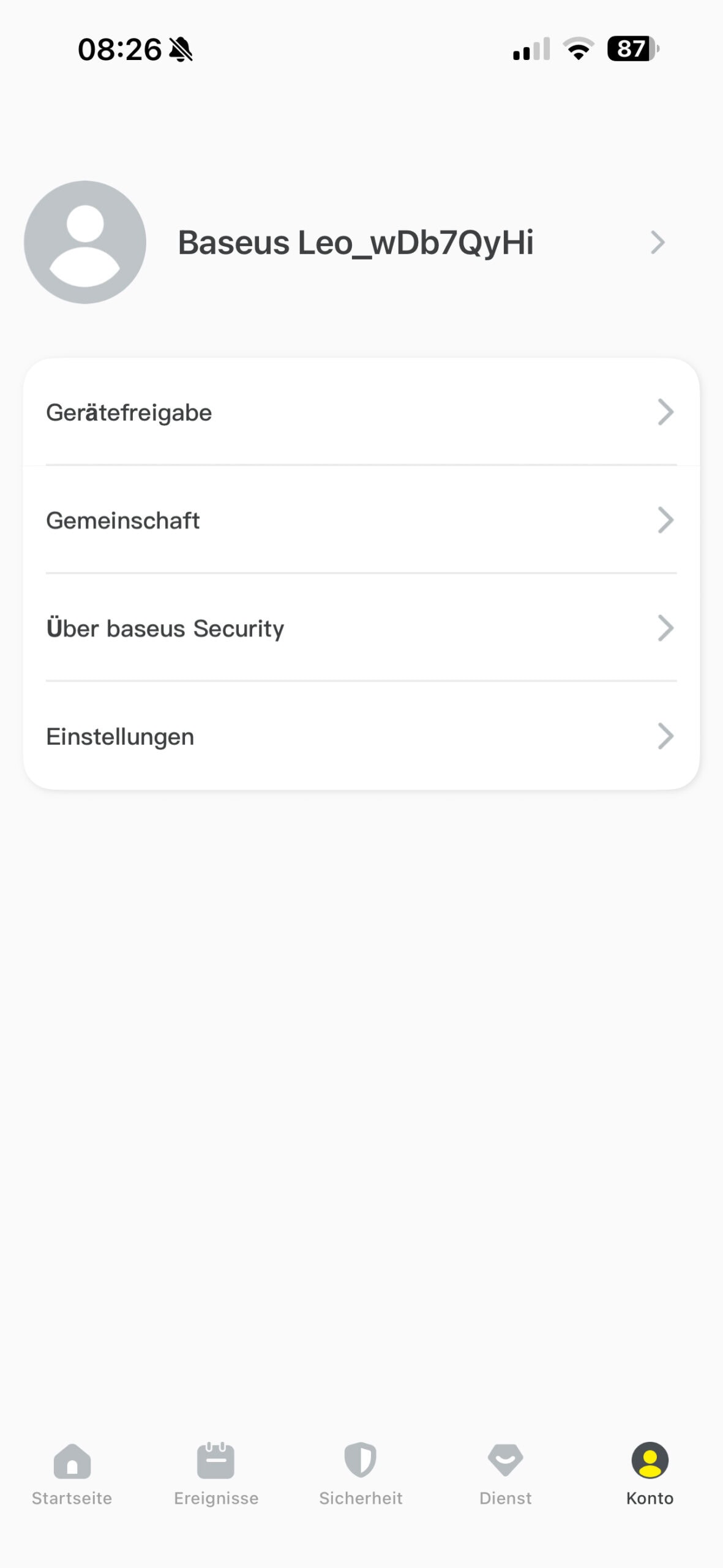
Task: Tap the chevron next to the username
Action: pyautogui.click(x=657, y=243)
